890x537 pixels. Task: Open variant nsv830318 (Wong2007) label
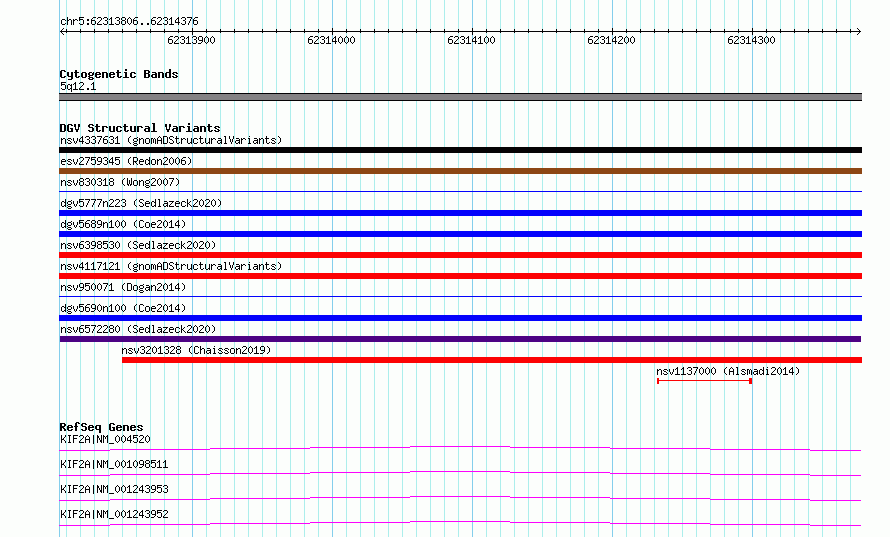[120, 182]
